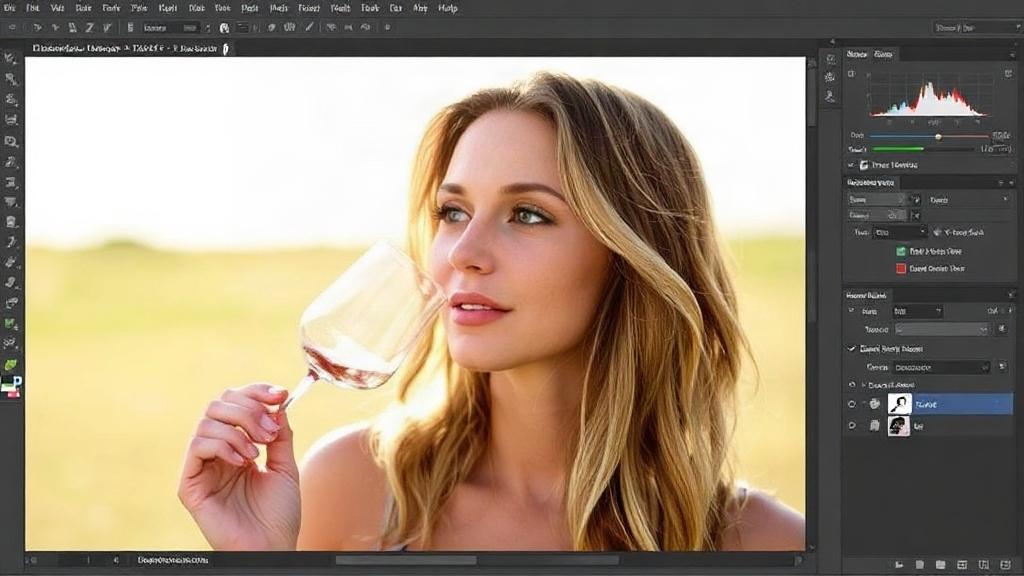
Task: Open the leftmost menu in the menu bar
Action: point(10,8)
